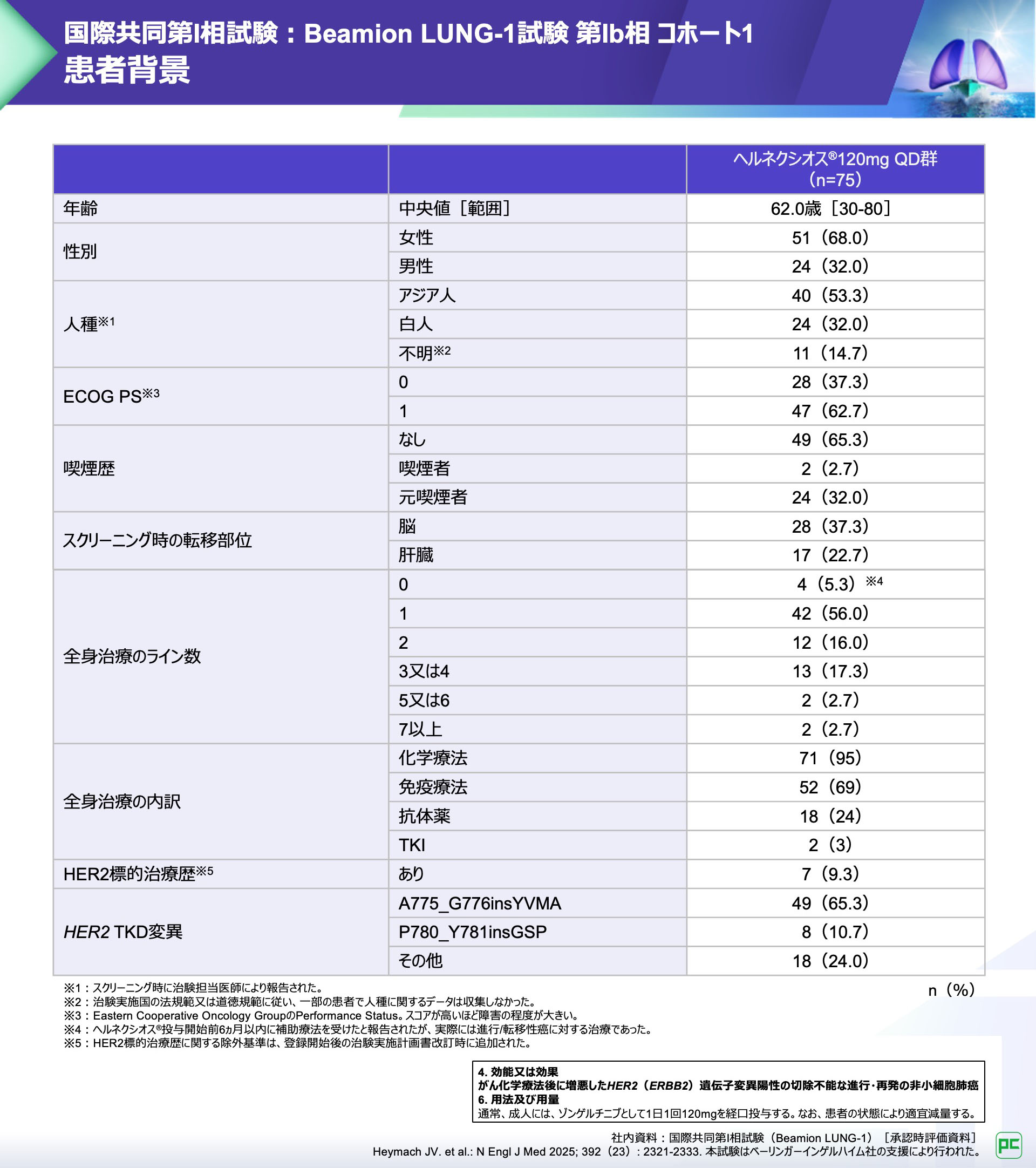Click the 社内資料 Beamion LUNG-1 reference line
Image resolution: width=1036 pixels, height=1168 pixels.
(x=794, y=1138)
